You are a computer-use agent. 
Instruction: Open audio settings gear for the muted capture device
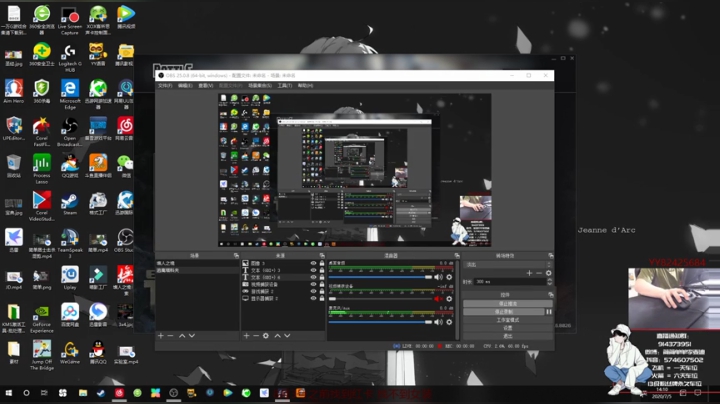[x=449, y=299]
